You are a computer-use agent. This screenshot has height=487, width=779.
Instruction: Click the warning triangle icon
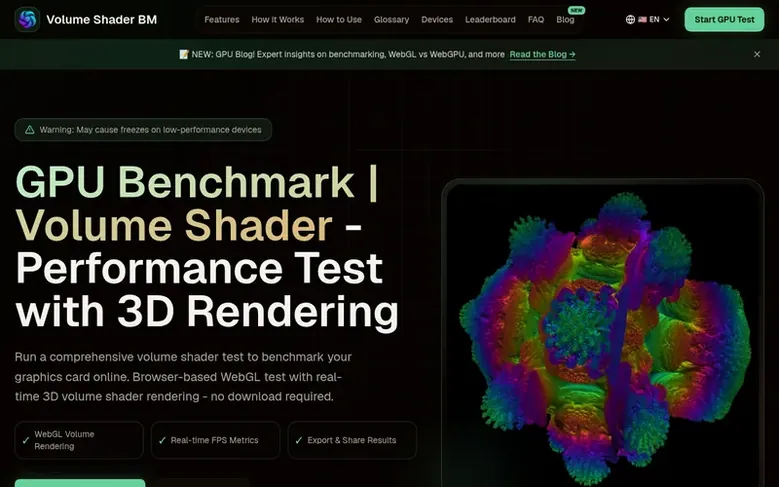tap(30, 130)
